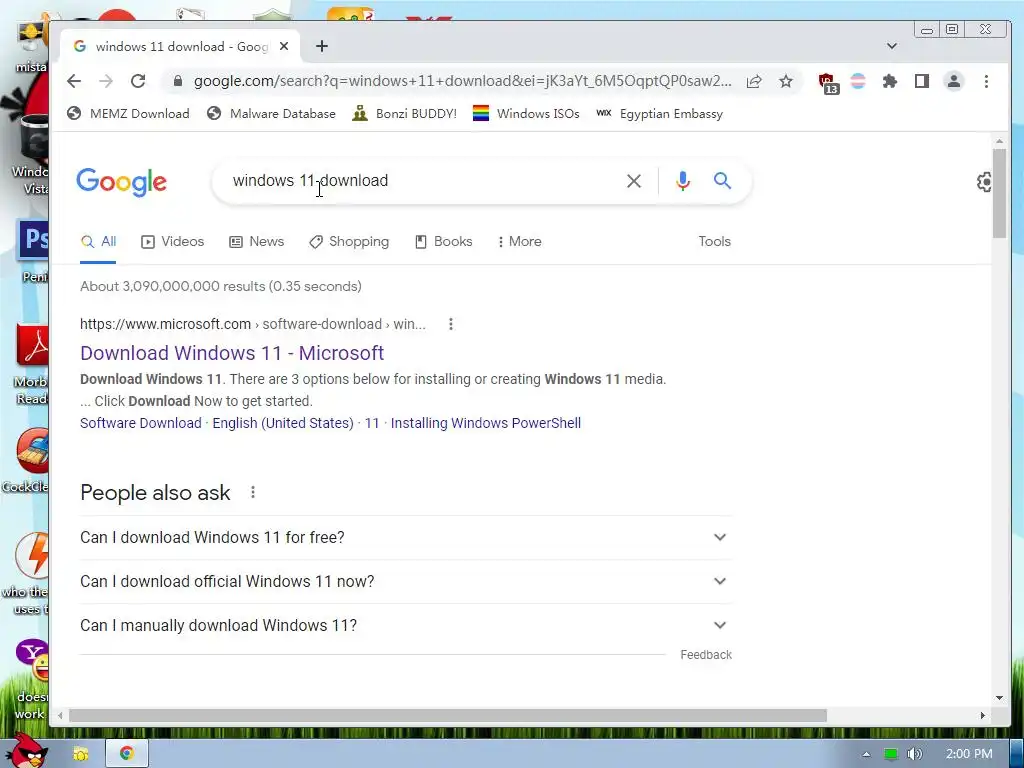Close the windows 11 download tab
1024x768 pixels.
tap(283, 46)
